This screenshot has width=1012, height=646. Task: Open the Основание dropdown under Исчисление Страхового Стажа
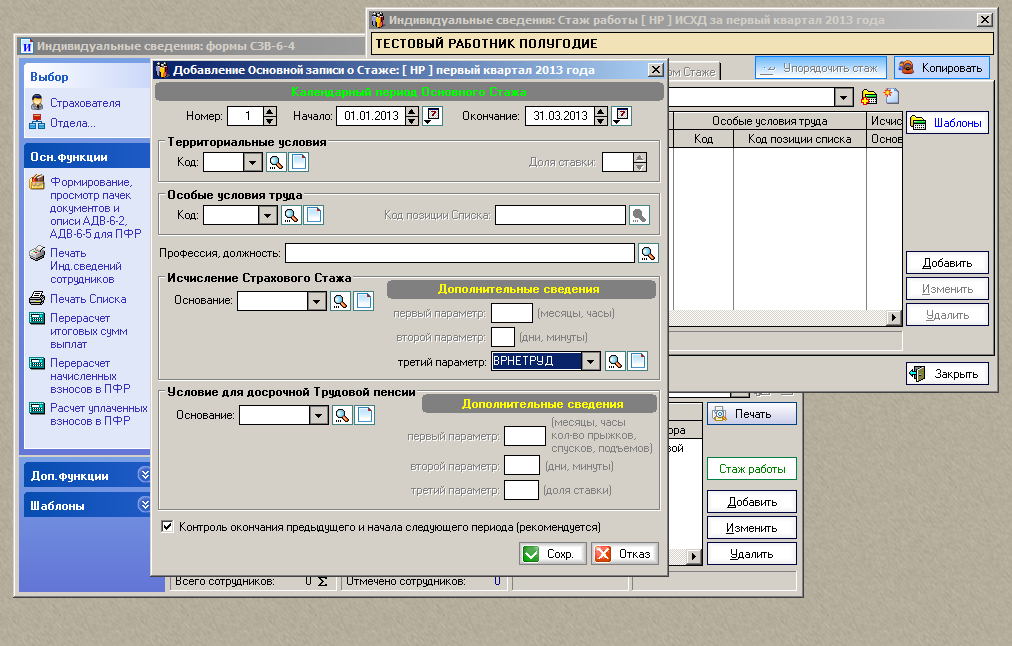[x=317, y=300]
